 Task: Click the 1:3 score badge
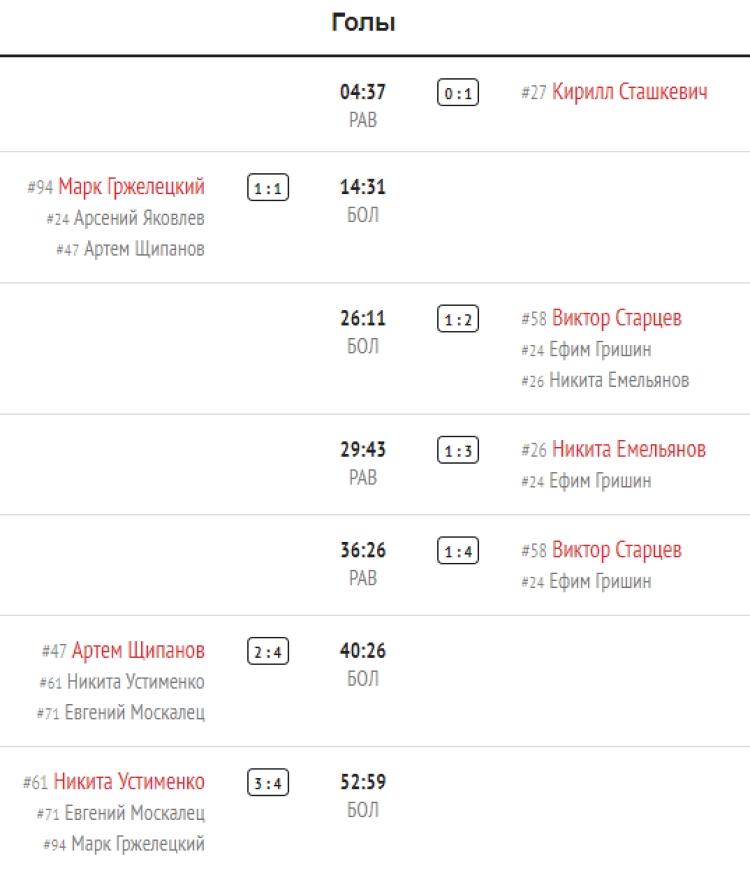point(458,451)
